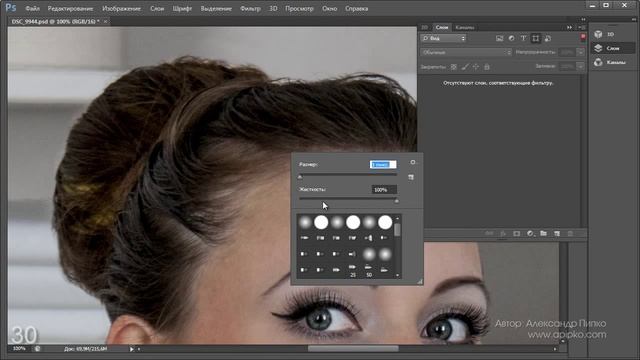Open the layer filter type dropdown
This screenshot has width=640, height=360.
(x=444, y=38)
